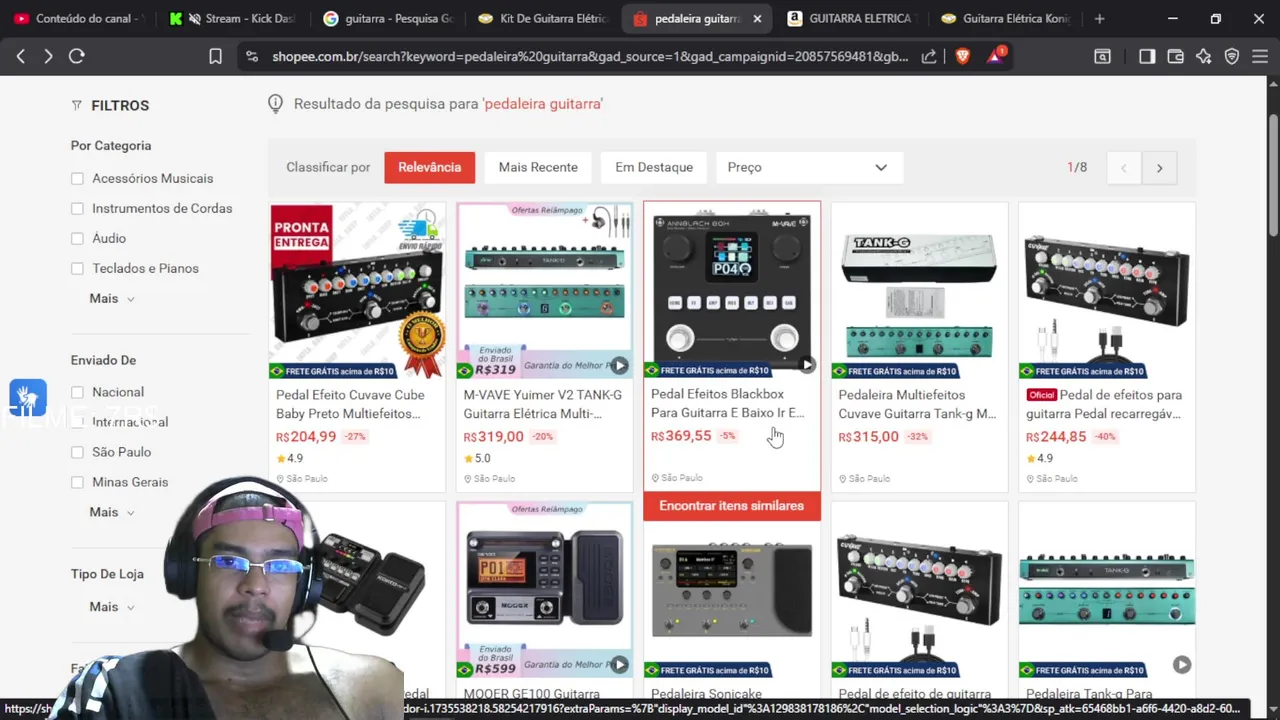Click the R$315,00 price
The height and width of the screenshot is (720, 1280).
[x=868, y=437]
